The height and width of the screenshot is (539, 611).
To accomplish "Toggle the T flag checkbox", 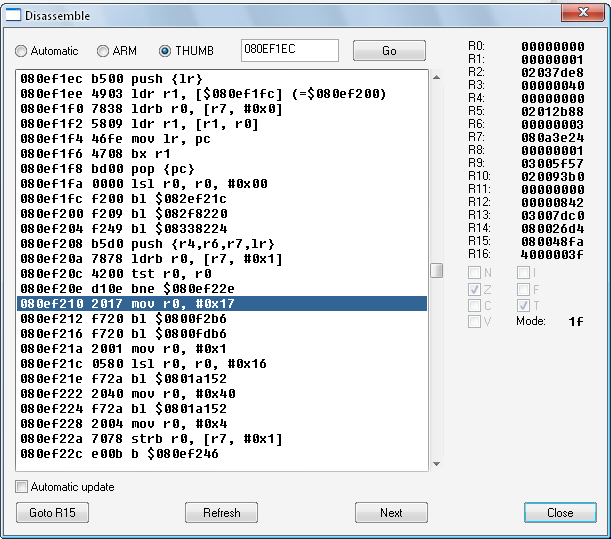I will coord(524,305).
